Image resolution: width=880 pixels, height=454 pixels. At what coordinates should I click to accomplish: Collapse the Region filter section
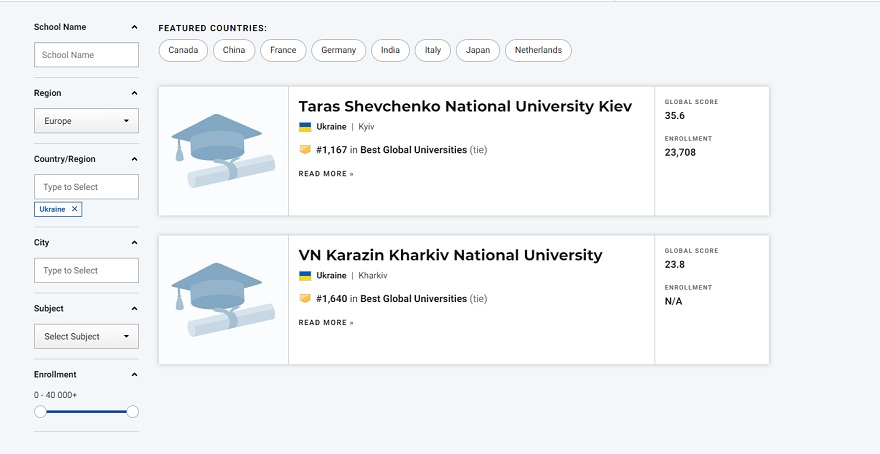click(134, 93)
